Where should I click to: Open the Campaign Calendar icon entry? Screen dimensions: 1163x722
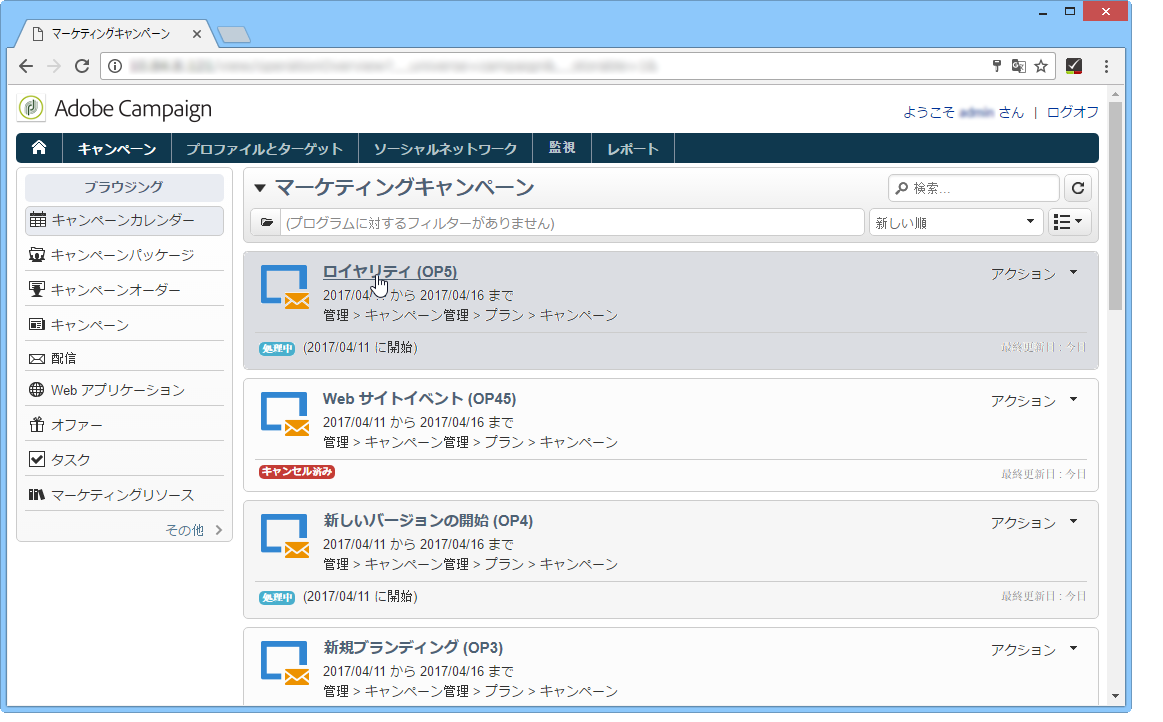38,220
